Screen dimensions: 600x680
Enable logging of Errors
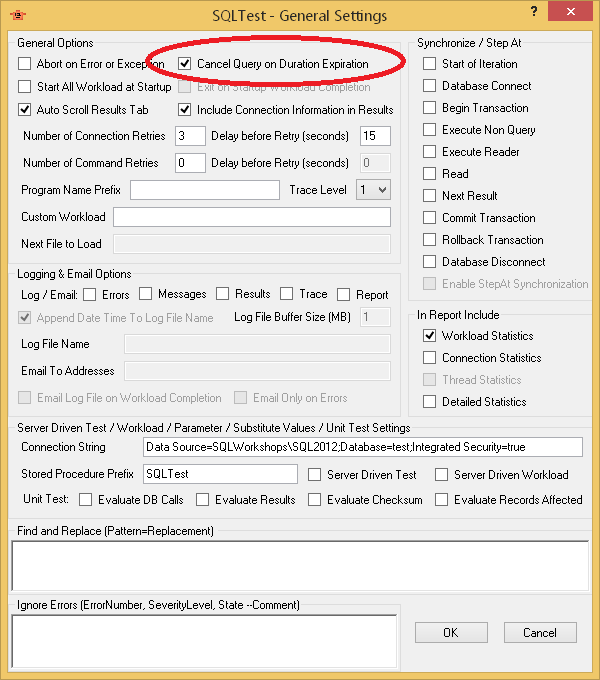[90, 295]
